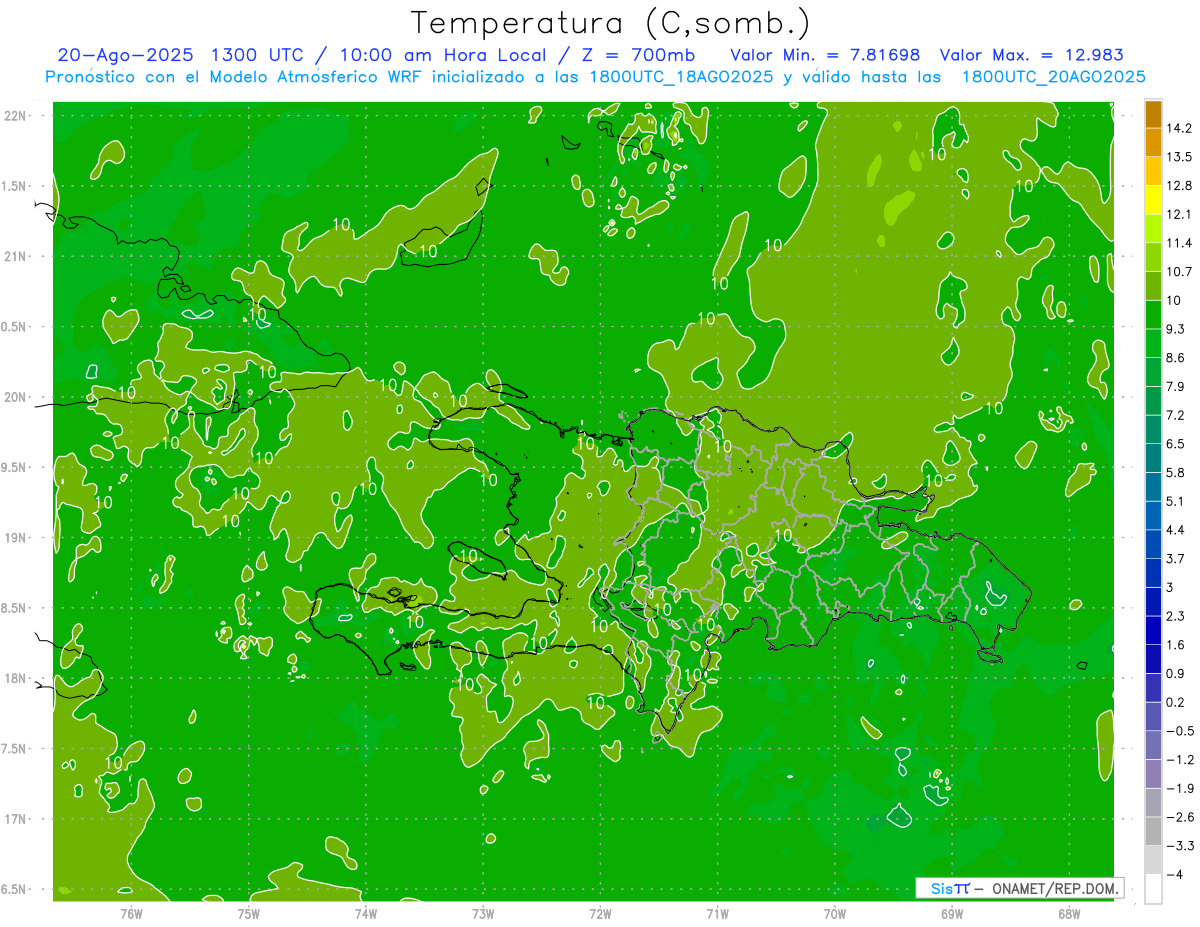Click the 11.4 colorbar label

coord(1180,243)
